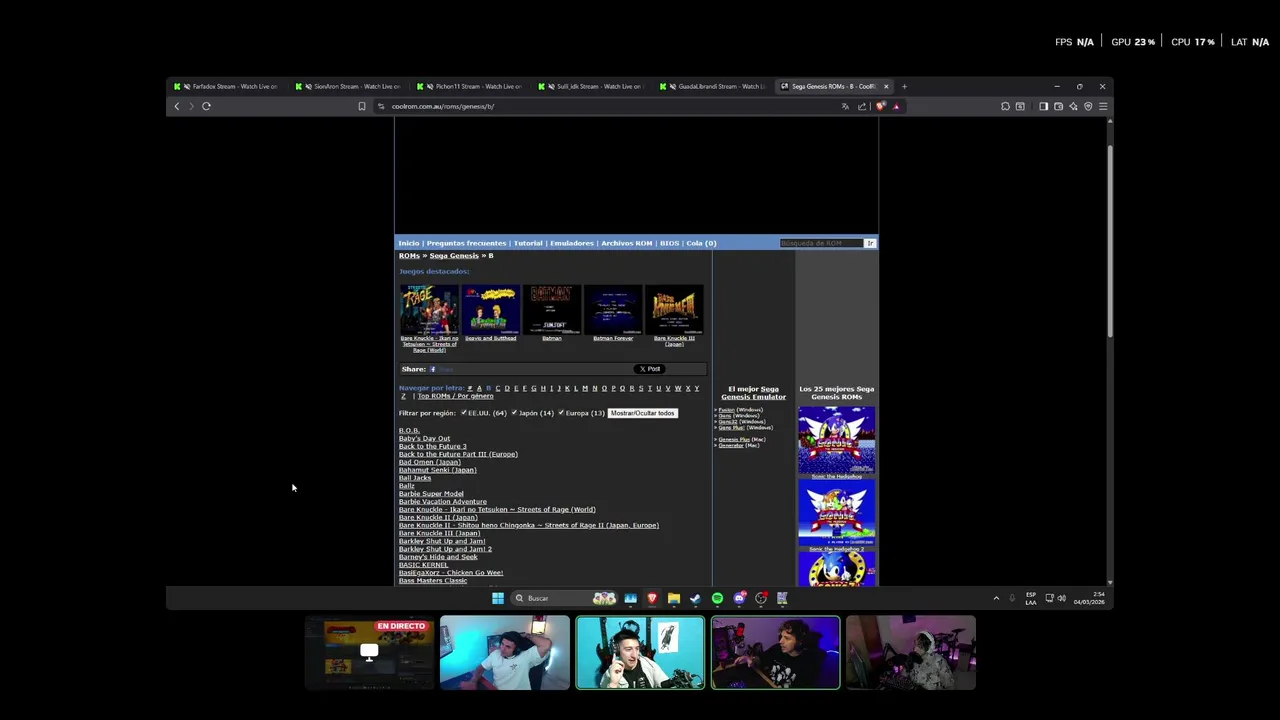Open a new browser tab with plus
The image size is (1280, 720).
pos(904,86)
